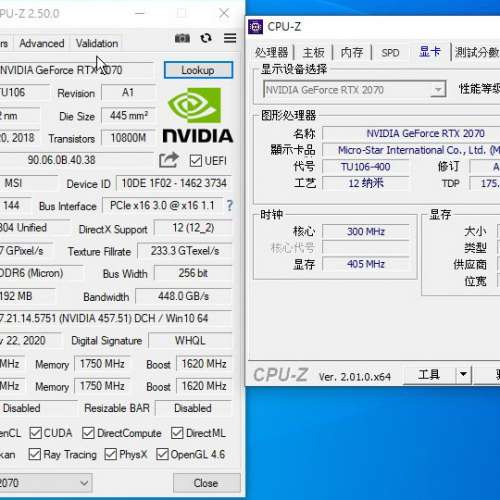
Task: Open the CPU-Z 測試分數 tab
Action: tap(477, 53)
